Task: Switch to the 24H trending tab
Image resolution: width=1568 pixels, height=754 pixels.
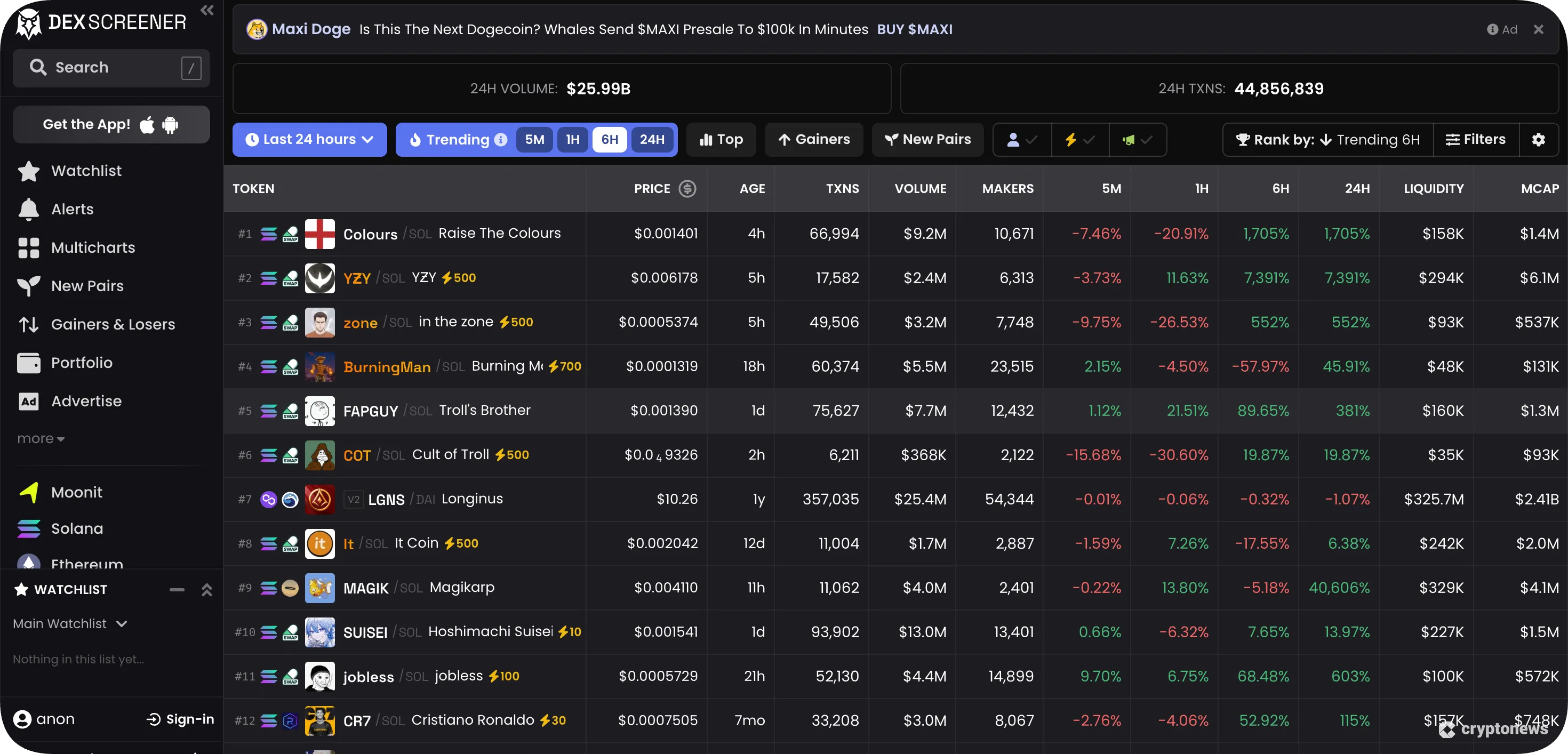Action: coord(652,139)
